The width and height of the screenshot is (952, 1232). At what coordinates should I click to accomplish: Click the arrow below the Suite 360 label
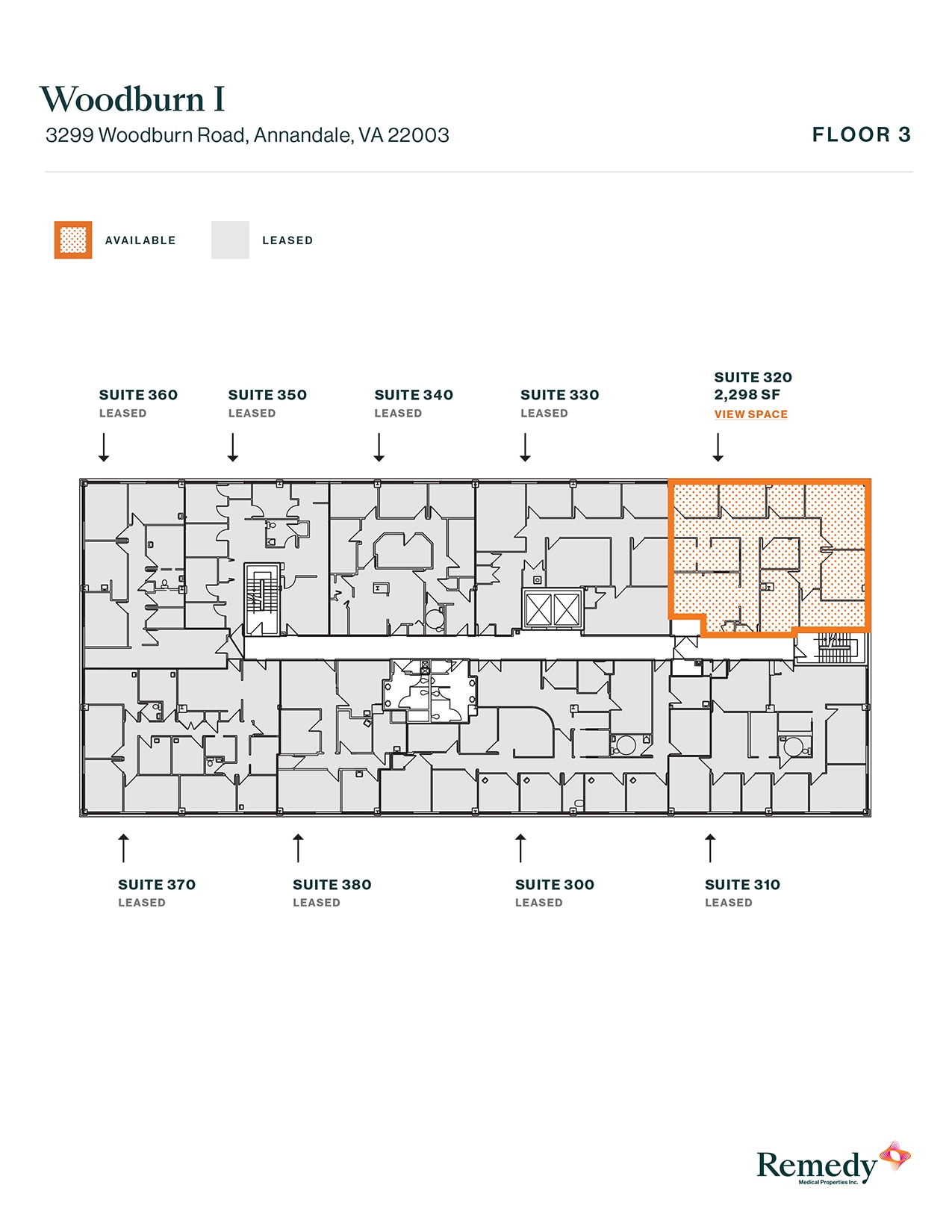pos(104,447)
